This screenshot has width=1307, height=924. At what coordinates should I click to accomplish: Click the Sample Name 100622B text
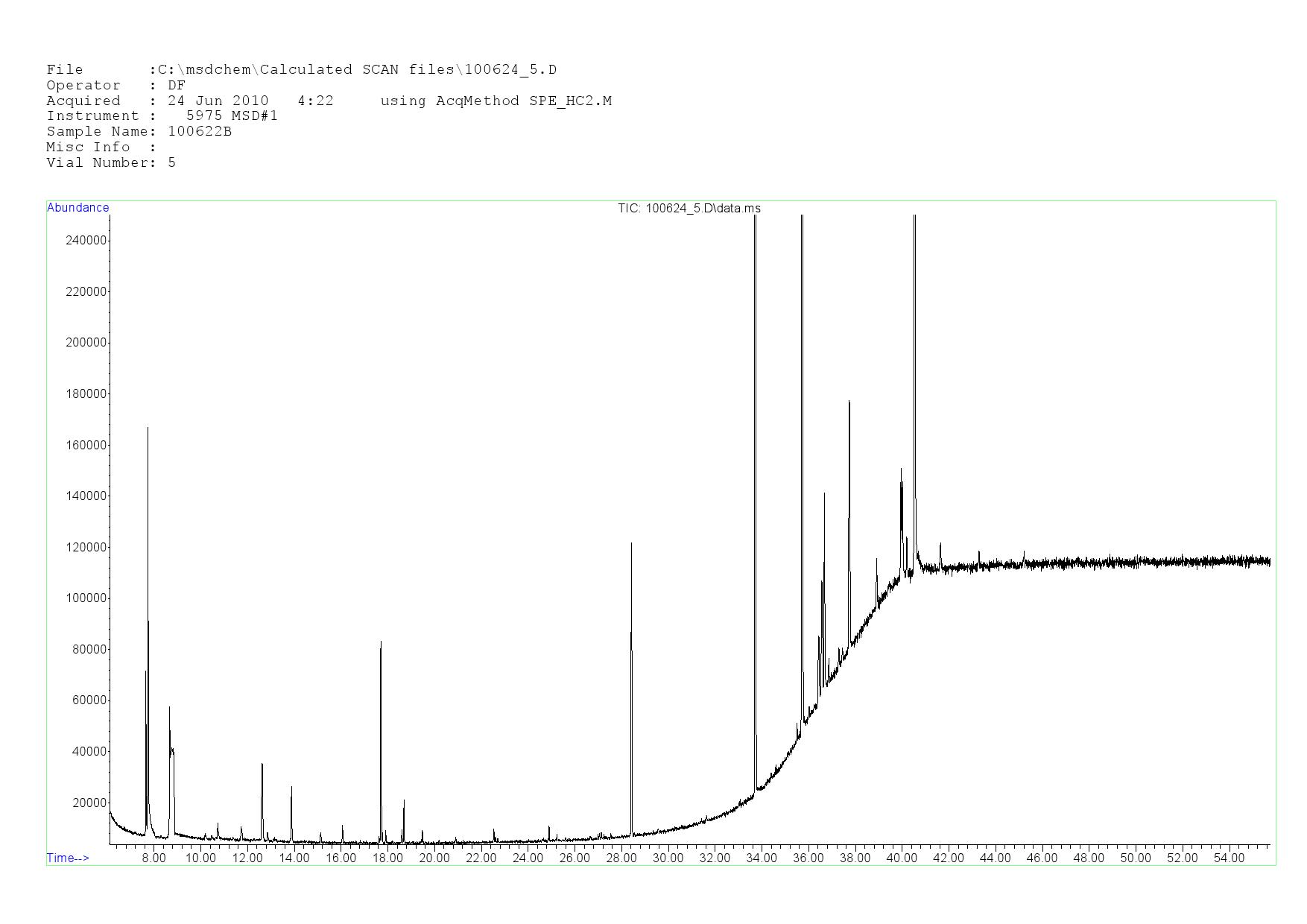click(139, 132)
